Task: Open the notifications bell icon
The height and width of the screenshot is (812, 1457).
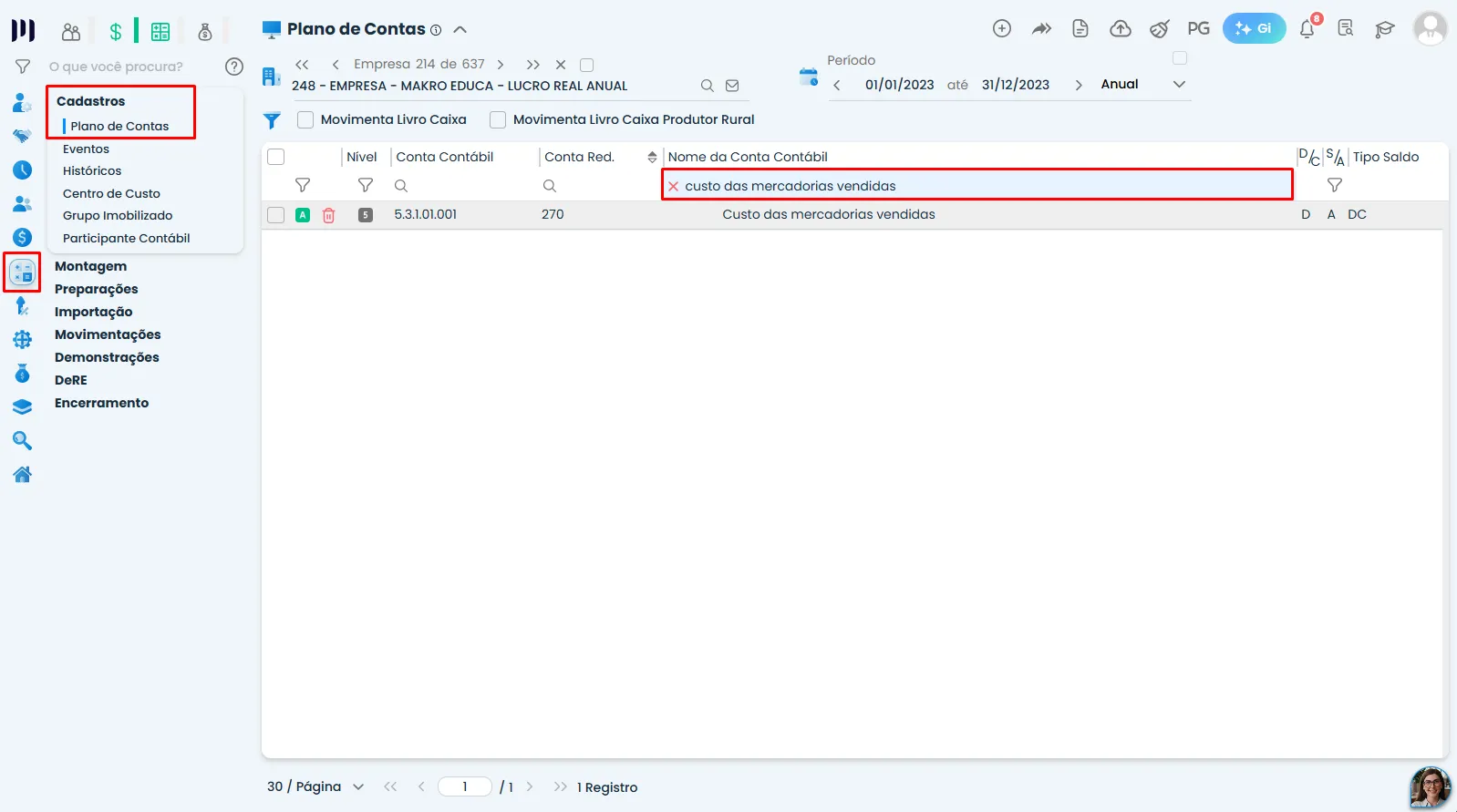Action: [x=1307, y=29]
